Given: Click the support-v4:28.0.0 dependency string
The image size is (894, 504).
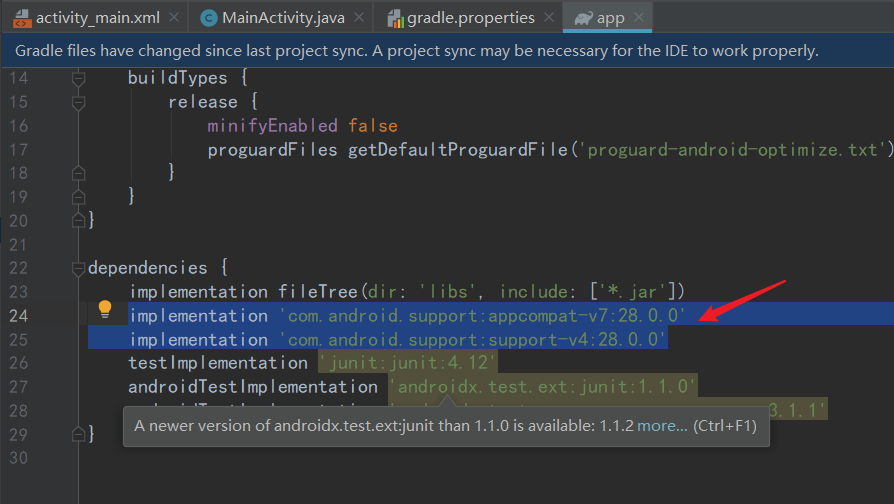Looking at the screenshot, I should click(x=472, y=340).
